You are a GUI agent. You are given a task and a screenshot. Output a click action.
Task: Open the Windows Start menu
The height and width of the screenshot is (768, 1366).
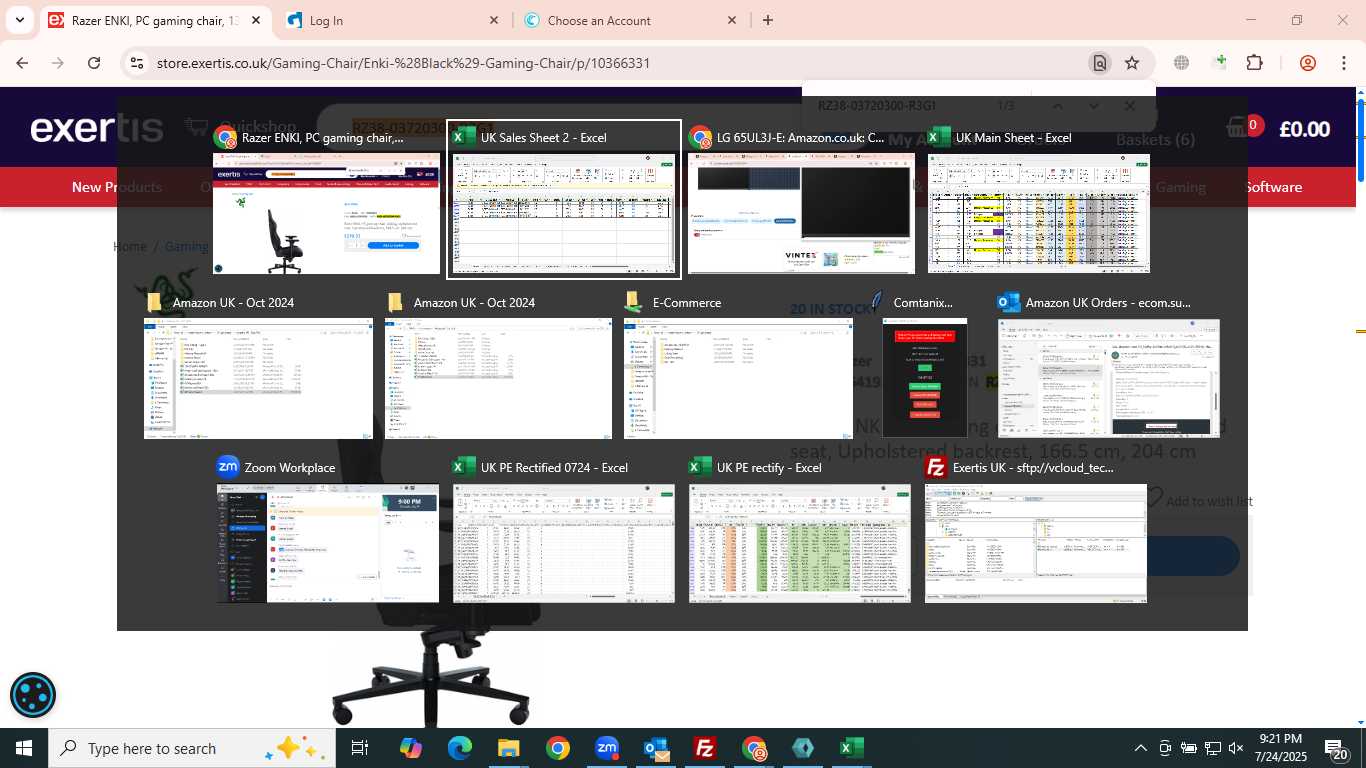click(x=24, y=748)
